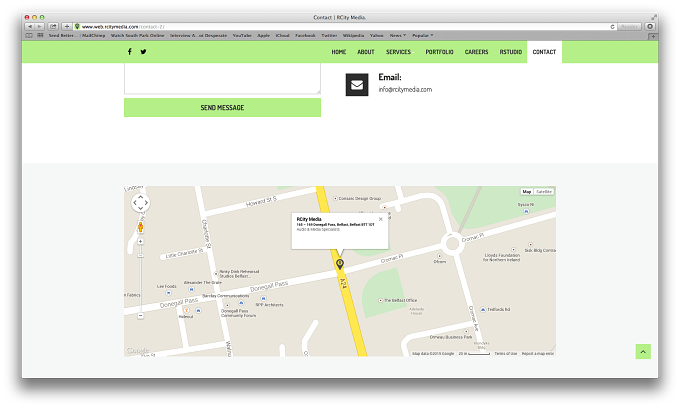680x408 pixels.
Task: Expand the News bookmarks dropdown
Action: coord(398,36)
